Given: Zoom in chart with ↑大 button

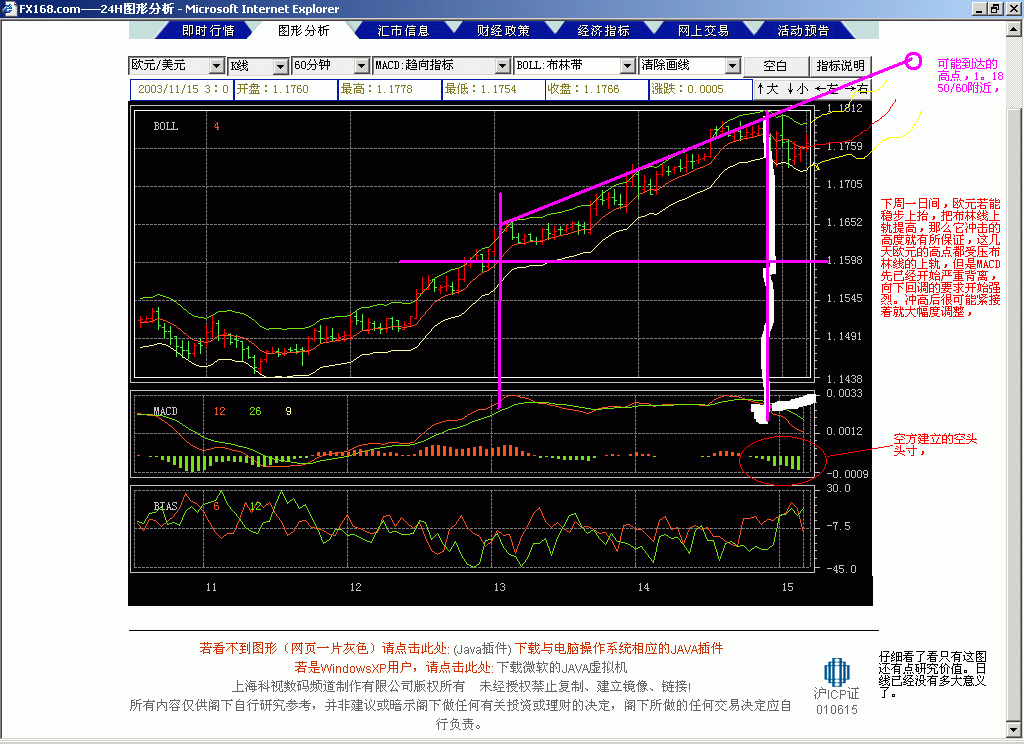Looking at the screenshot, I should (x=768, y=89).
